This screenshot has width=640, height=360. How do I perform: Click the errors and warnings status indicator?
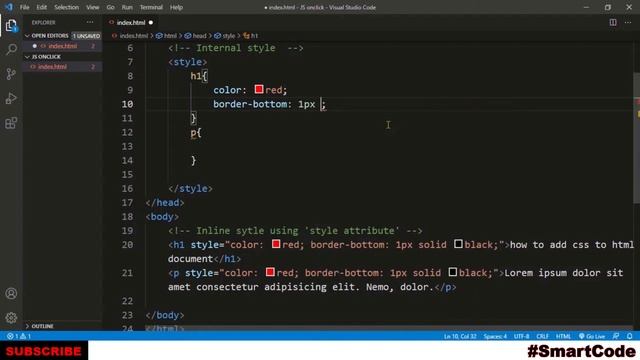point(19,336)
